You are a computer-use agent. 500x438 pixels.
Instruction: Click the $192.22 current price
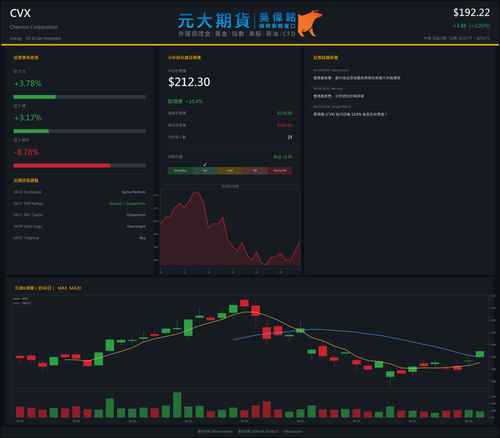coord(471,13)
